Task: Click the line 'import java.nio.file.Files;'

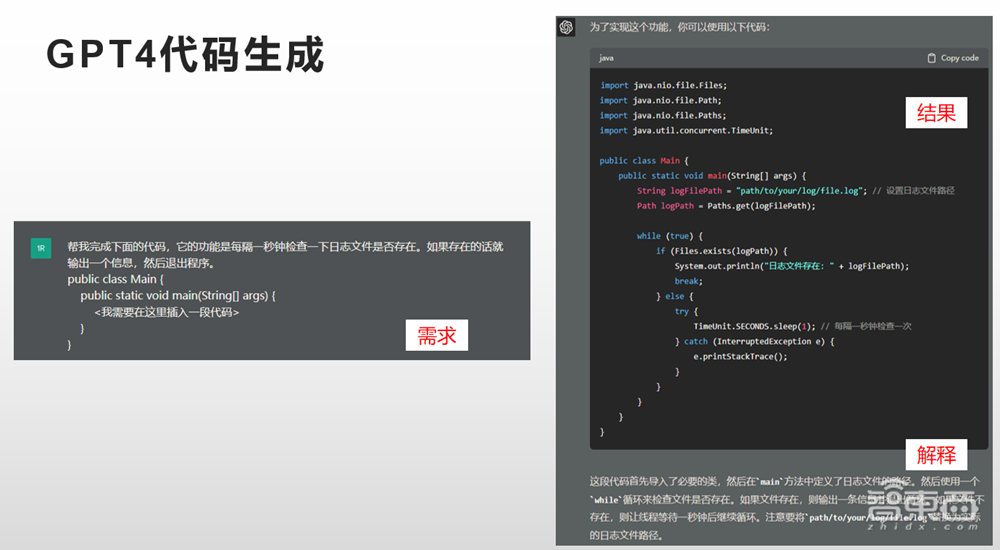Action: [x=663, y=85]
